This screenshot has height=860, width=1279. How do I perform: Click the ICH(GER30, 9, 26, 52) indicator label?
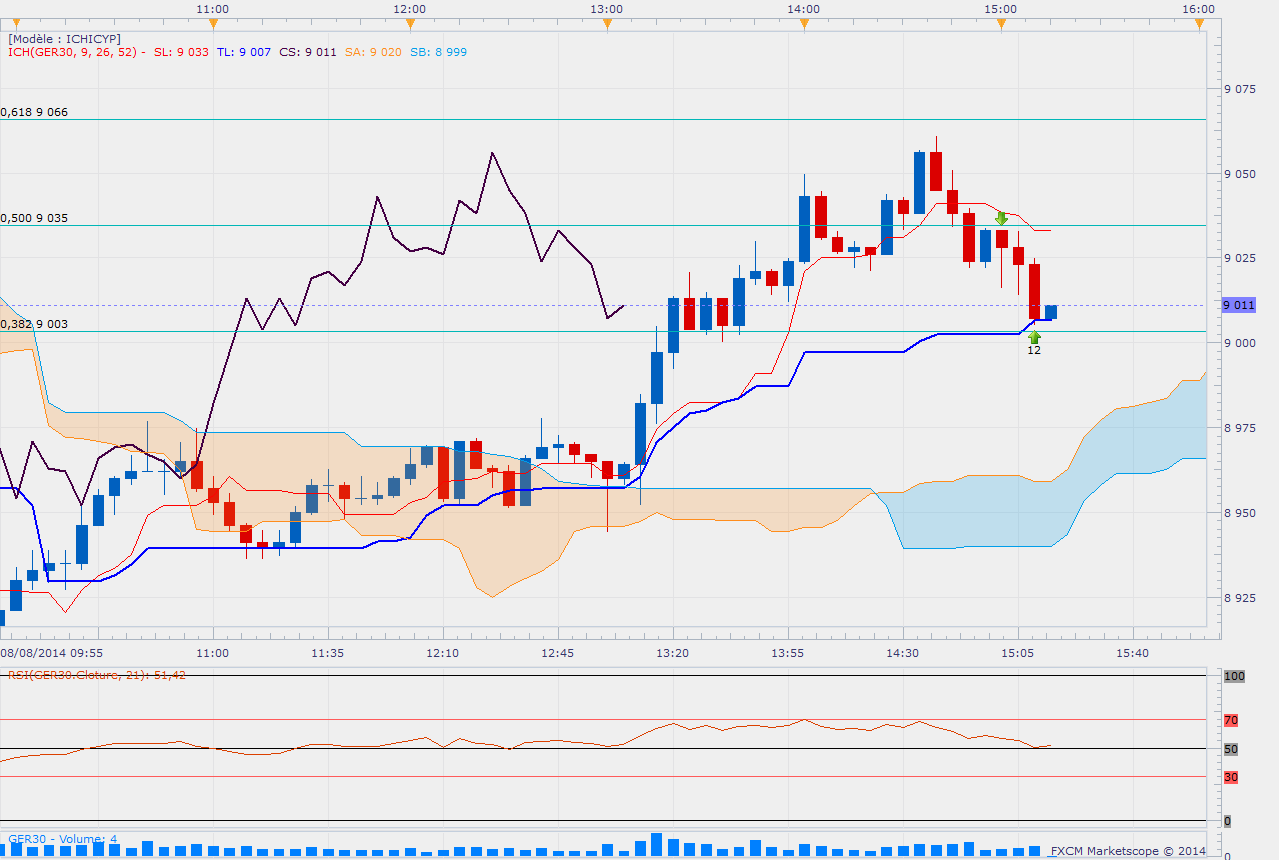[77, 52]
